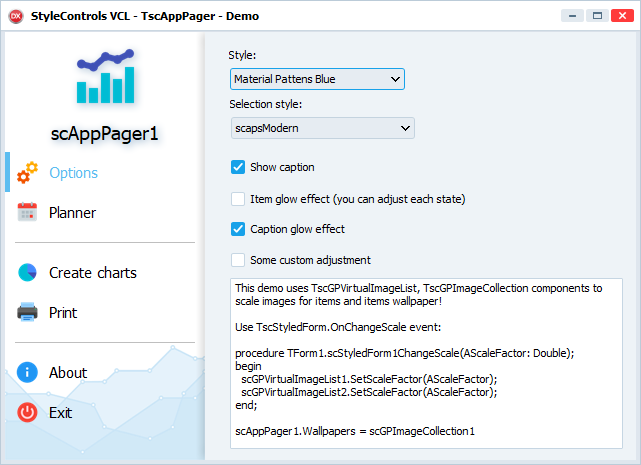Screen dimensions: 641x465
Task: Switch to the Planner page
Action: [x=72, y=213]
